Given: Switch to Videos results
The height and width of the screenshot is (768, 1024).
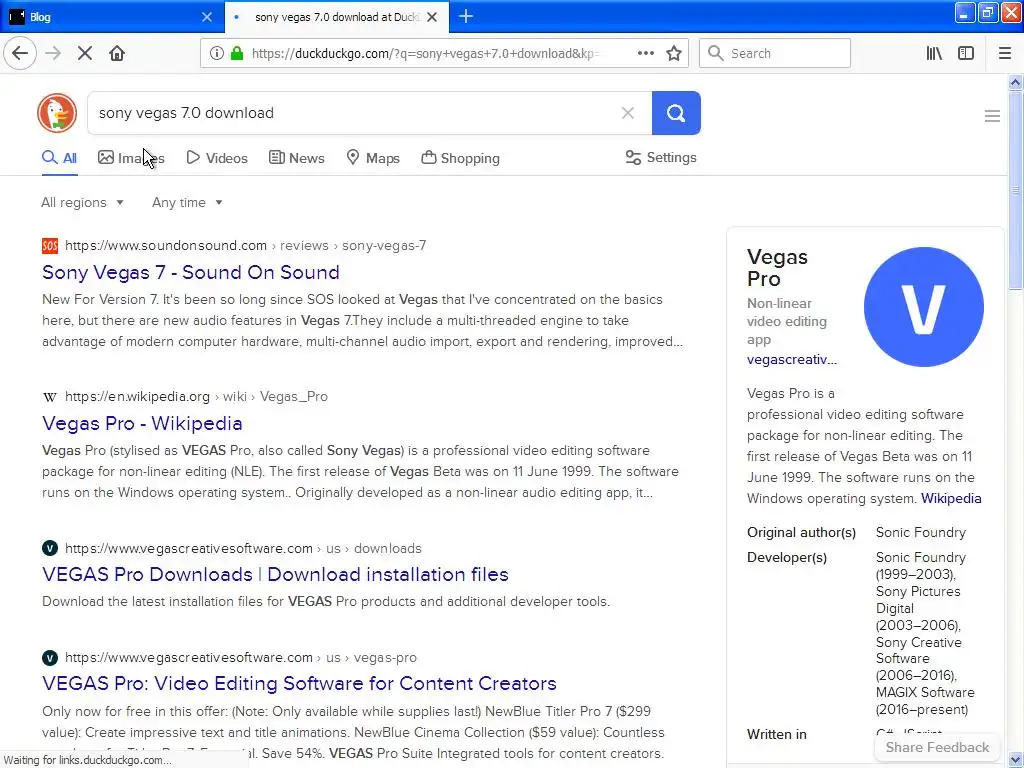Looking at the screenshot, I should (x=217, y=158).
